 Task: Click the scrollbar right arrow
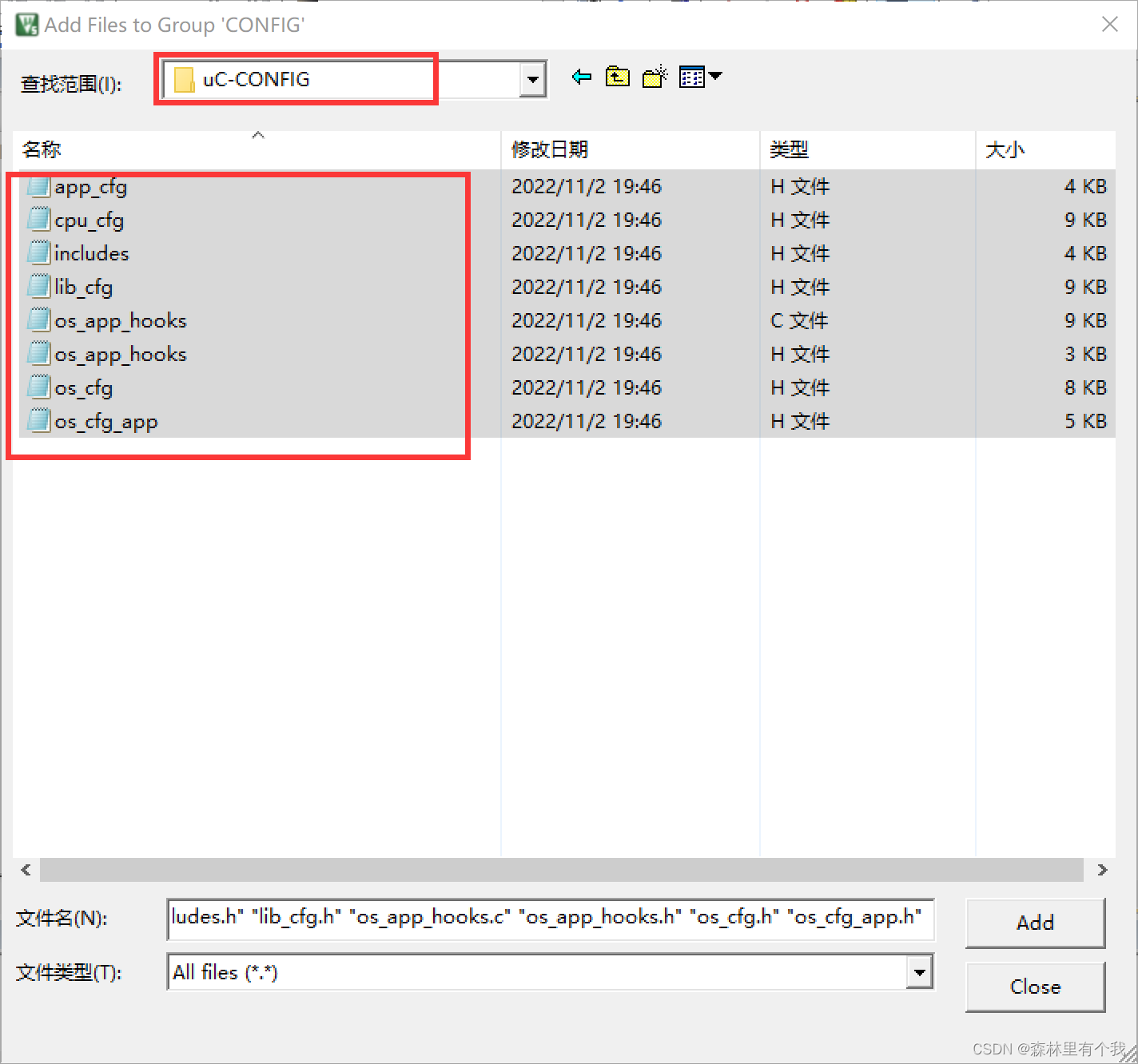pyautogui.click(x=1103, y=870)
